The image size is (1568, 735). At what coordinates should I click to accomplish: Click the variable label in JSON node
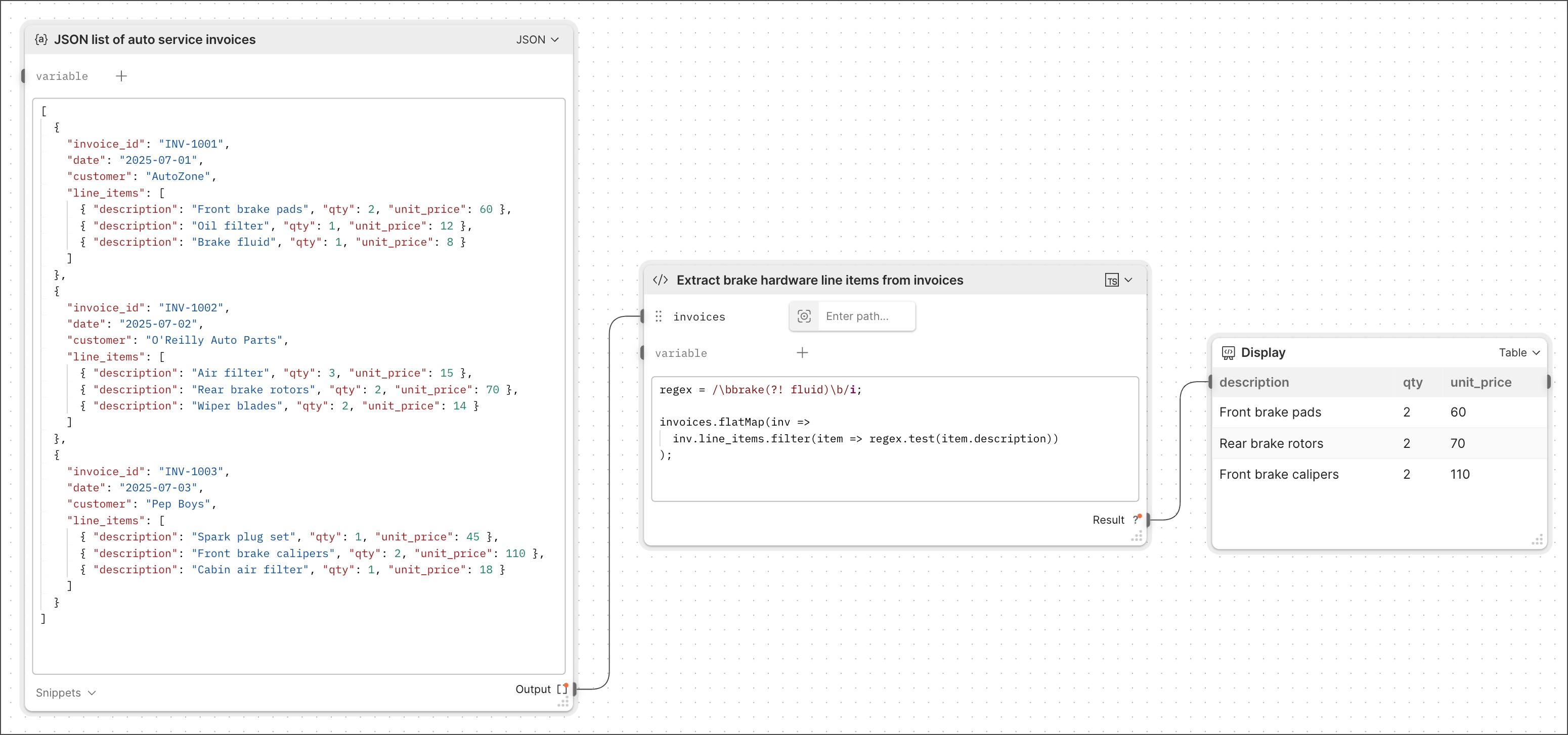click(62, 76)
